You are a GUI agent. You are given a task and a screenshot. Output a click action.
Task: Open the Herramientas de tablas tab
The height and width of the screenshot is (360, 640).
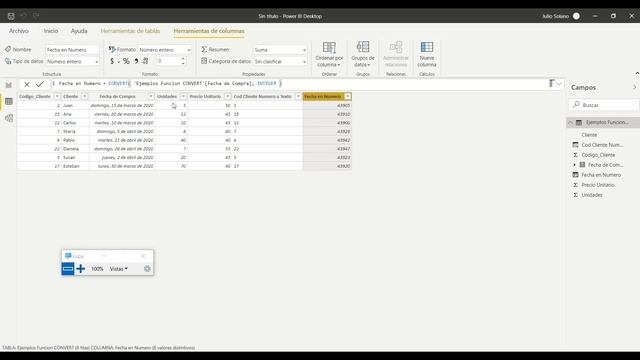point(130,31)
